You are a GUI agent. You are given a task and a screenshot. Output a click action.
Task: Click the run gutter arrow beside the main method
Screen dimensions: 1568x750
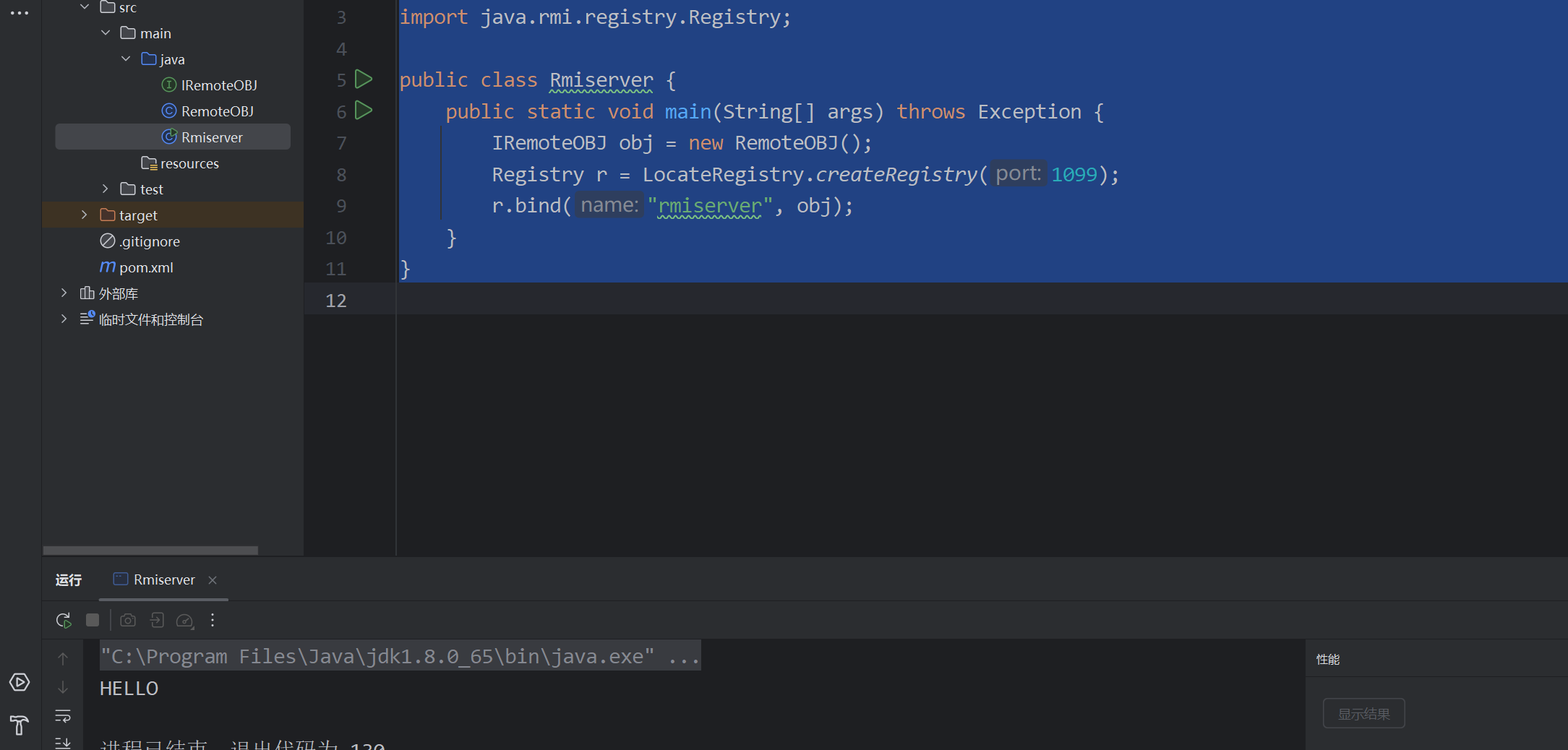(x=364, y=111)
